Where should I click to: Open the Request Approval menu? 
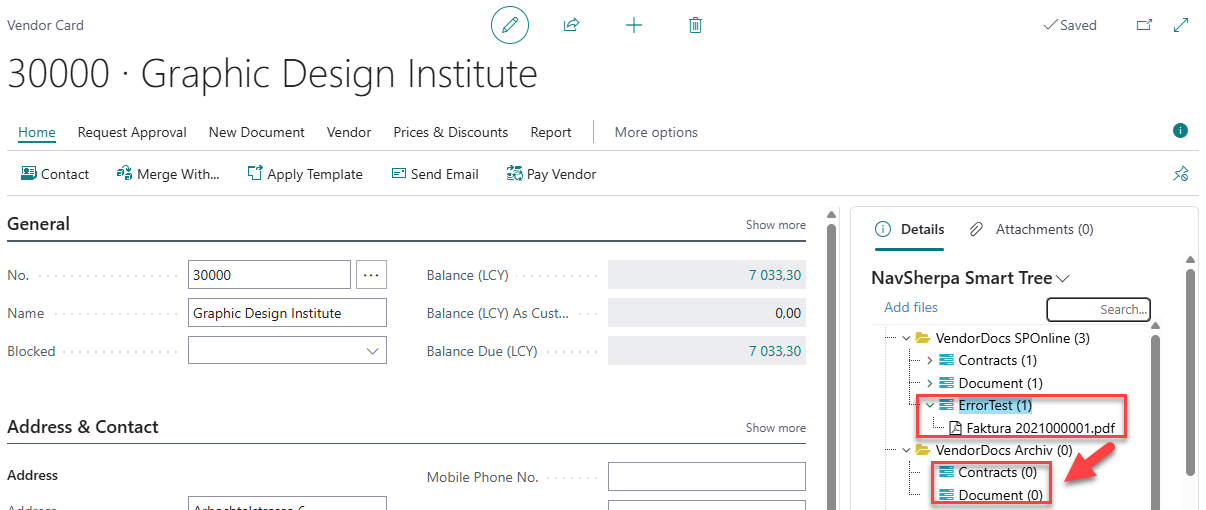point(132,132)
